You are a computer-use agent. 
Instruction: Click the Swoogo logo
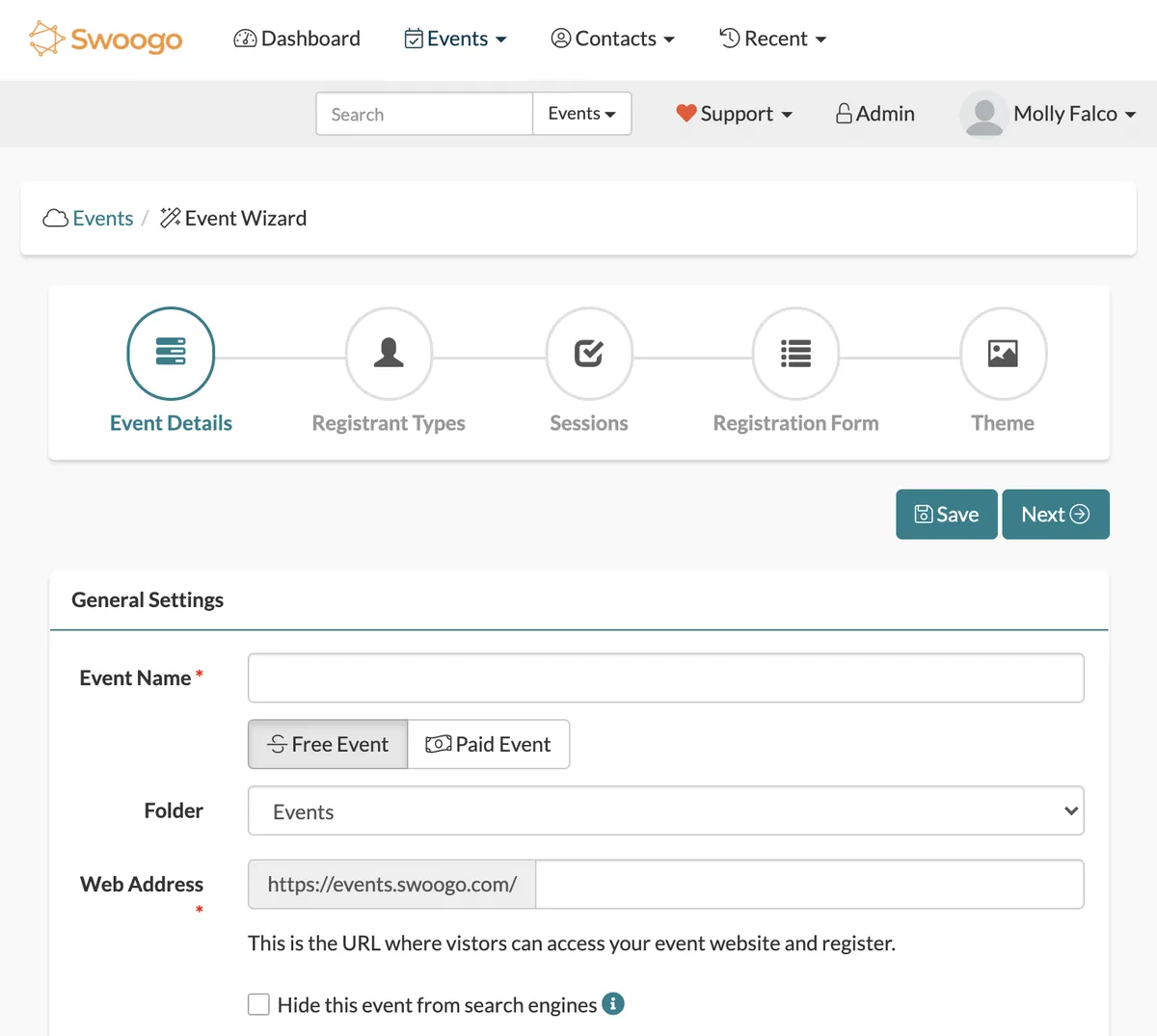pyautogui.click(x=106, y=39)
